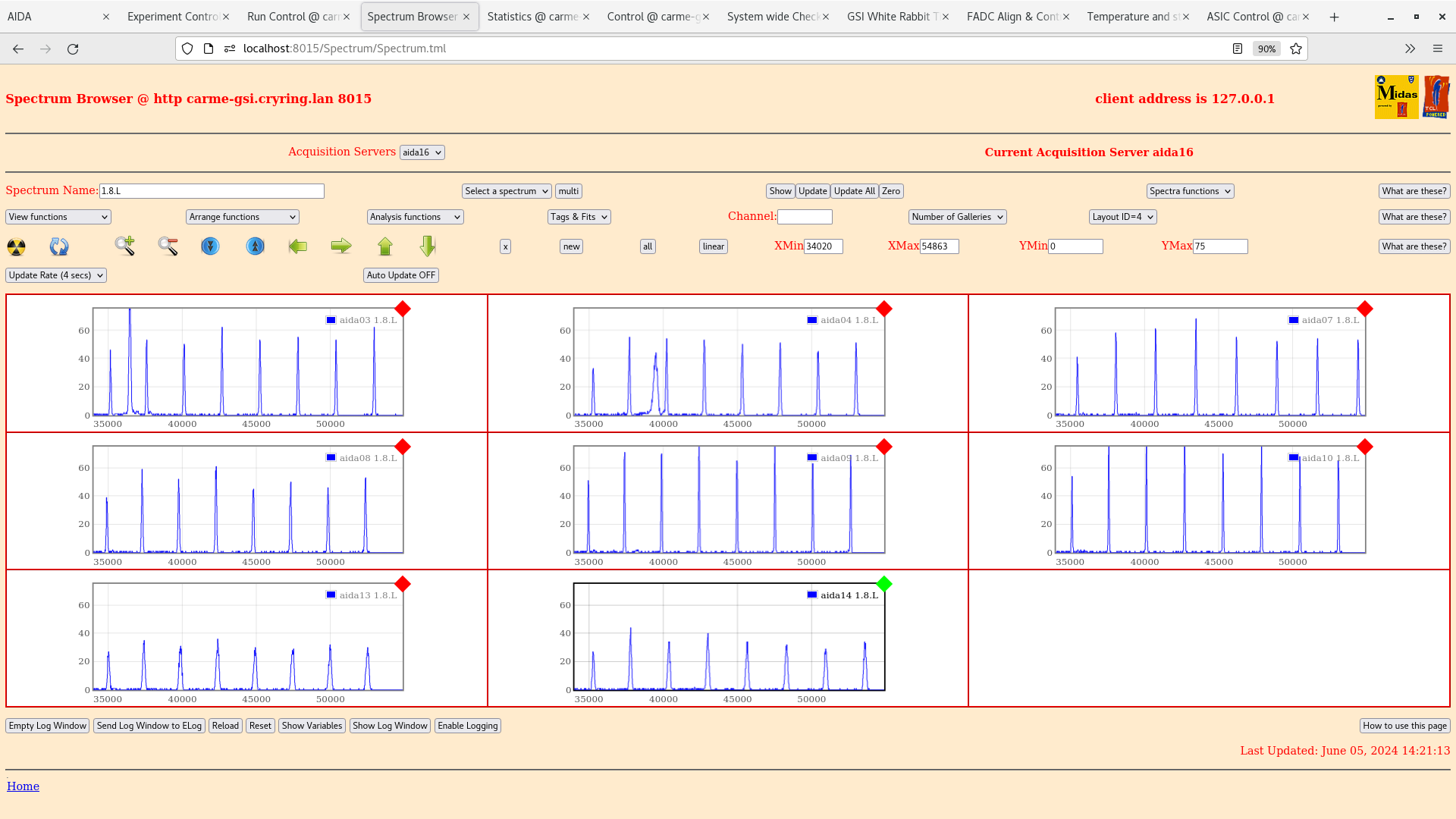Open the Update Rate dropdown
1456x819 pixels.
(56, 275)
